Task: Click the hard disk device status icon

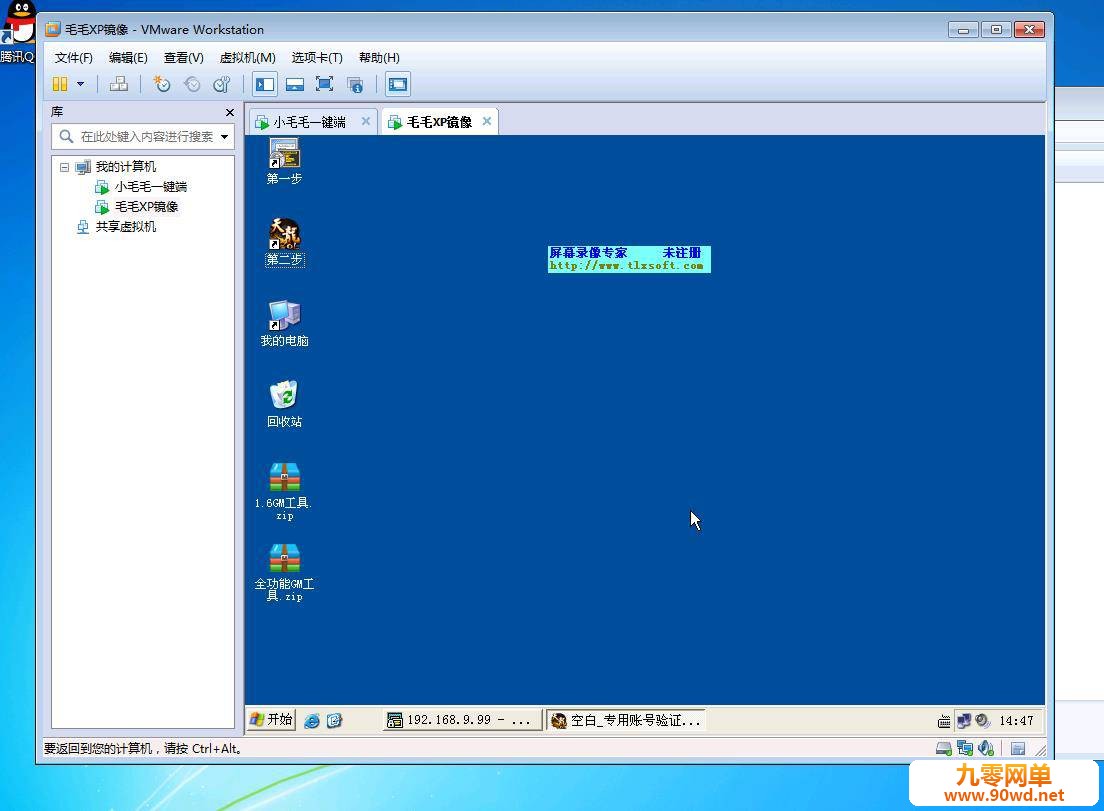Action: pos(943,749)
